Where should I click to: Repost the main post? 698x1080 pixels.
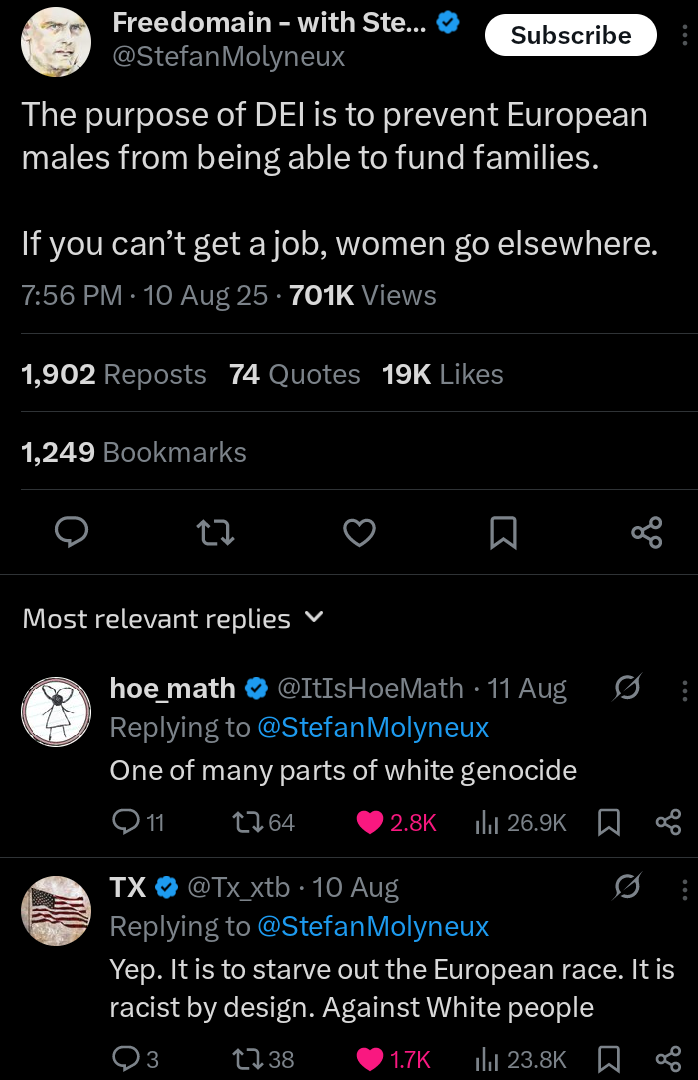point(216,532)
